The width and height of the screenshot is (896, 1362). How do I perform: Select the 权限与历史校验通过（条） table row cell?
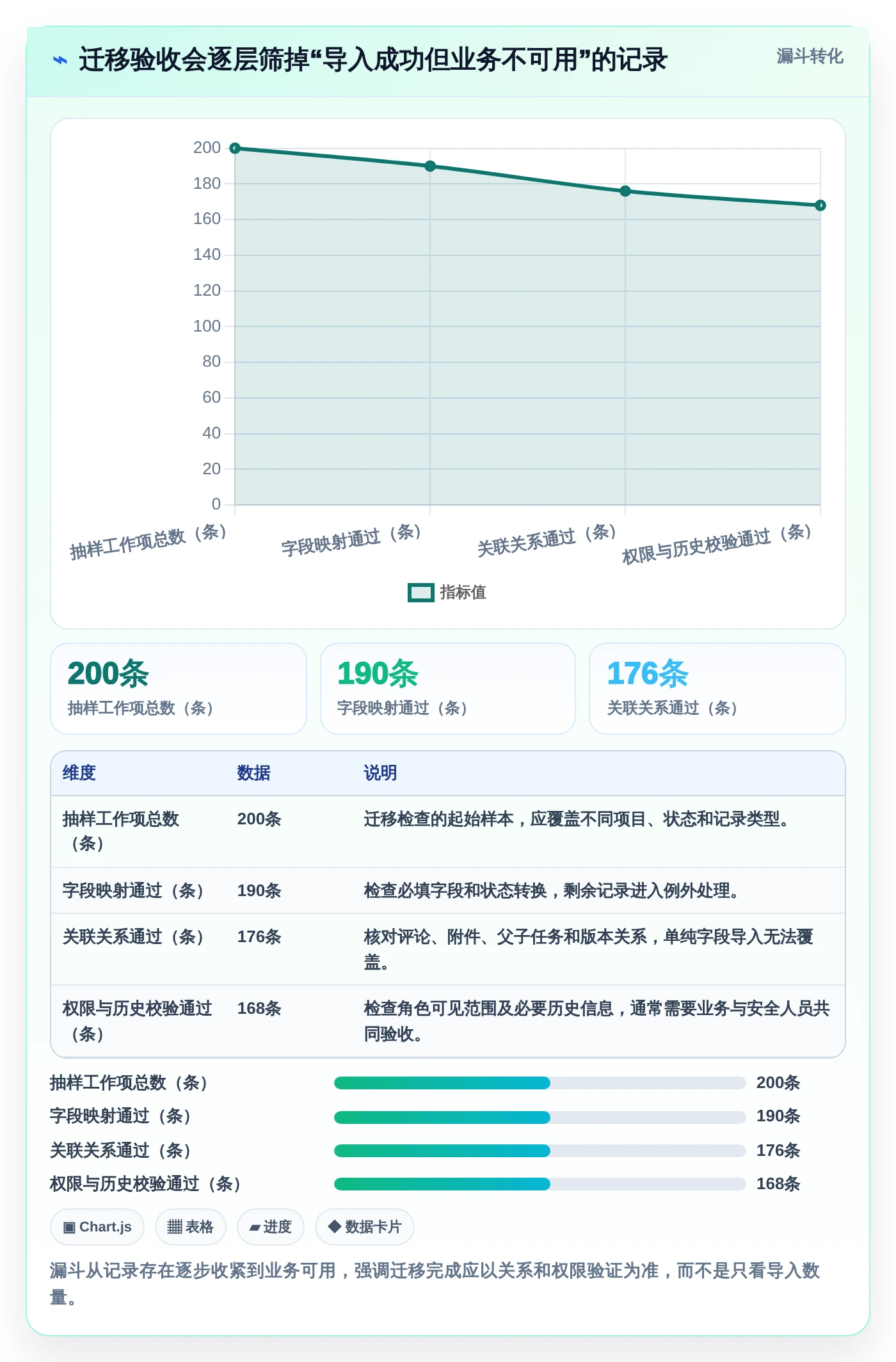[138, 1021]
